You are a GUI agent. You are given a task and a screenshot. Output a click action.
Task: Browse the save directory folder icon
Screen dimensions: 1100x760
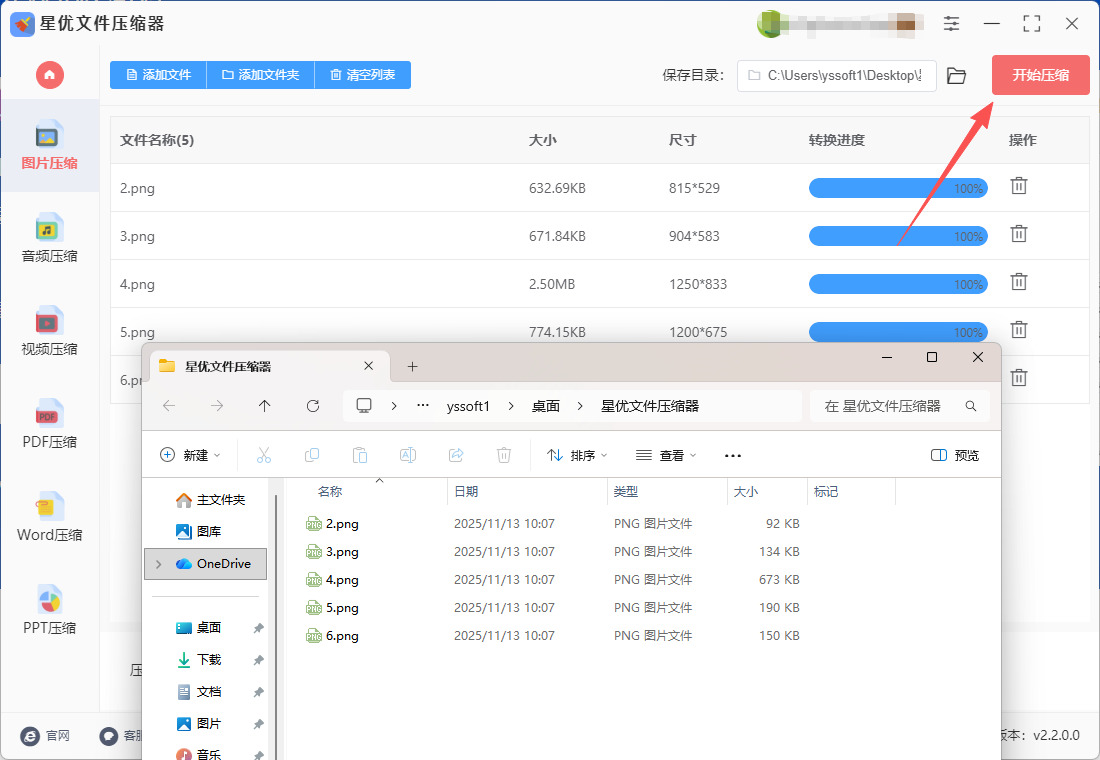coord(956,76)
